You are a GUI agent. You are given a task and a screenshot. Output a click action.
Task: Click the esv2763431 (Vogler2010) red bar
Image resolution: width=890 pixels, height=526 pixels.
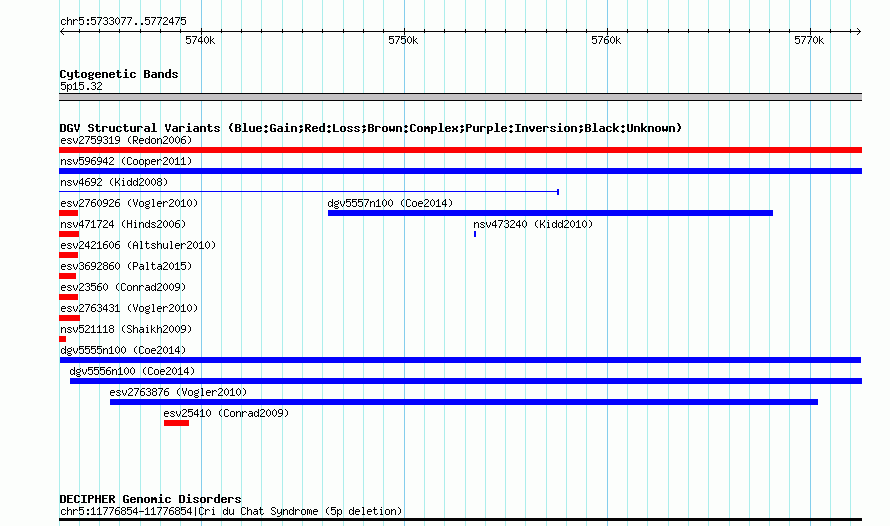pos(69,318)
